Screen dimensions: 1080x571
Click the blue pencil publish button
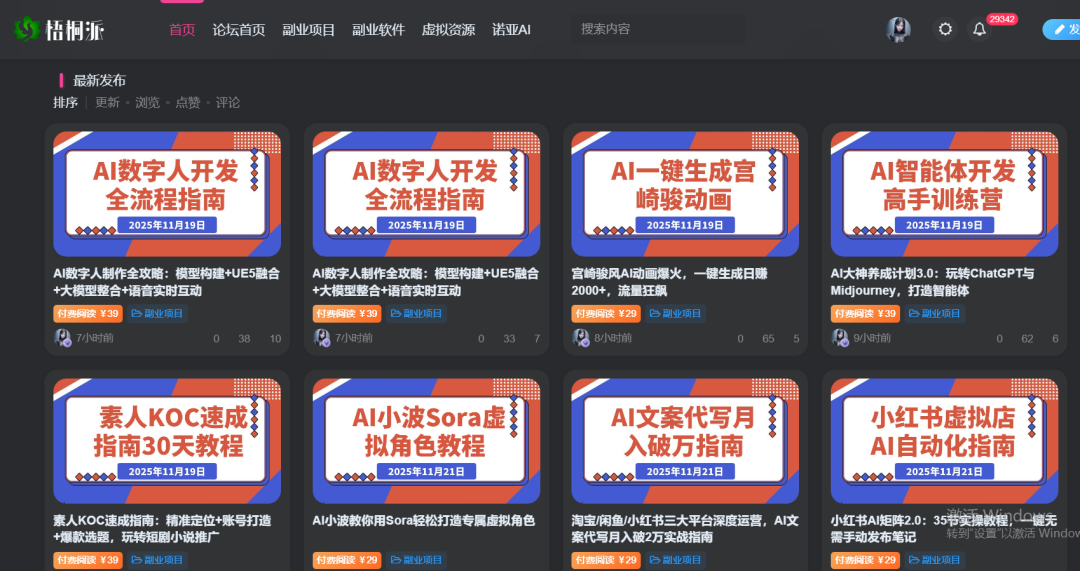1061,30
